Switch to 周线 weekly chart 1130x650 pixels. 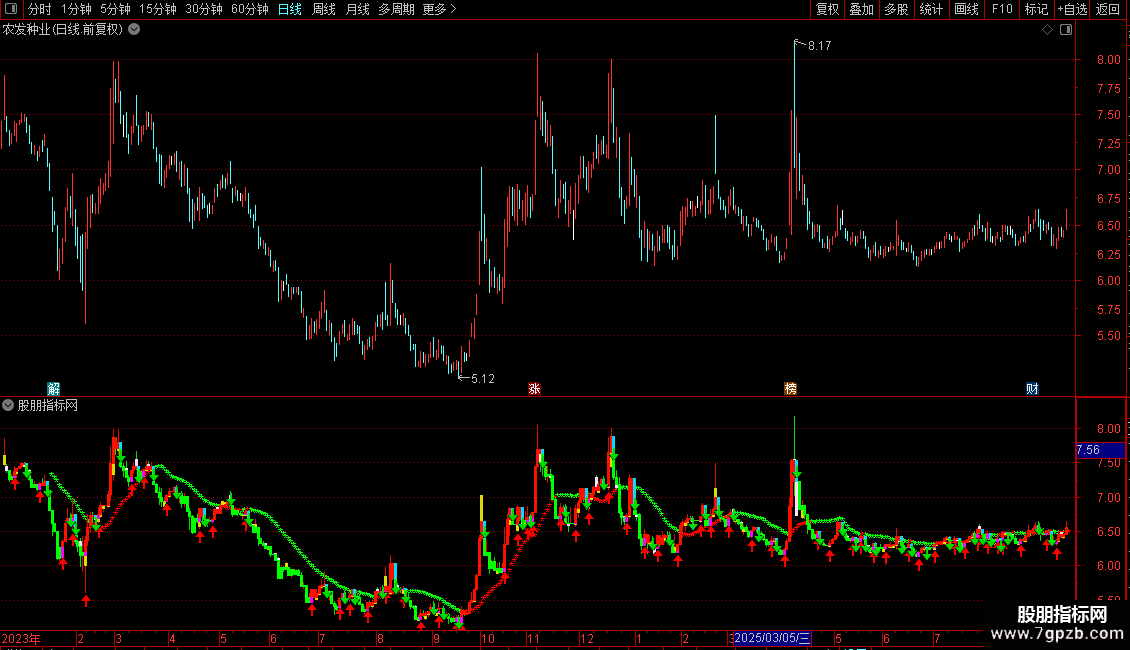click(324, 9)
